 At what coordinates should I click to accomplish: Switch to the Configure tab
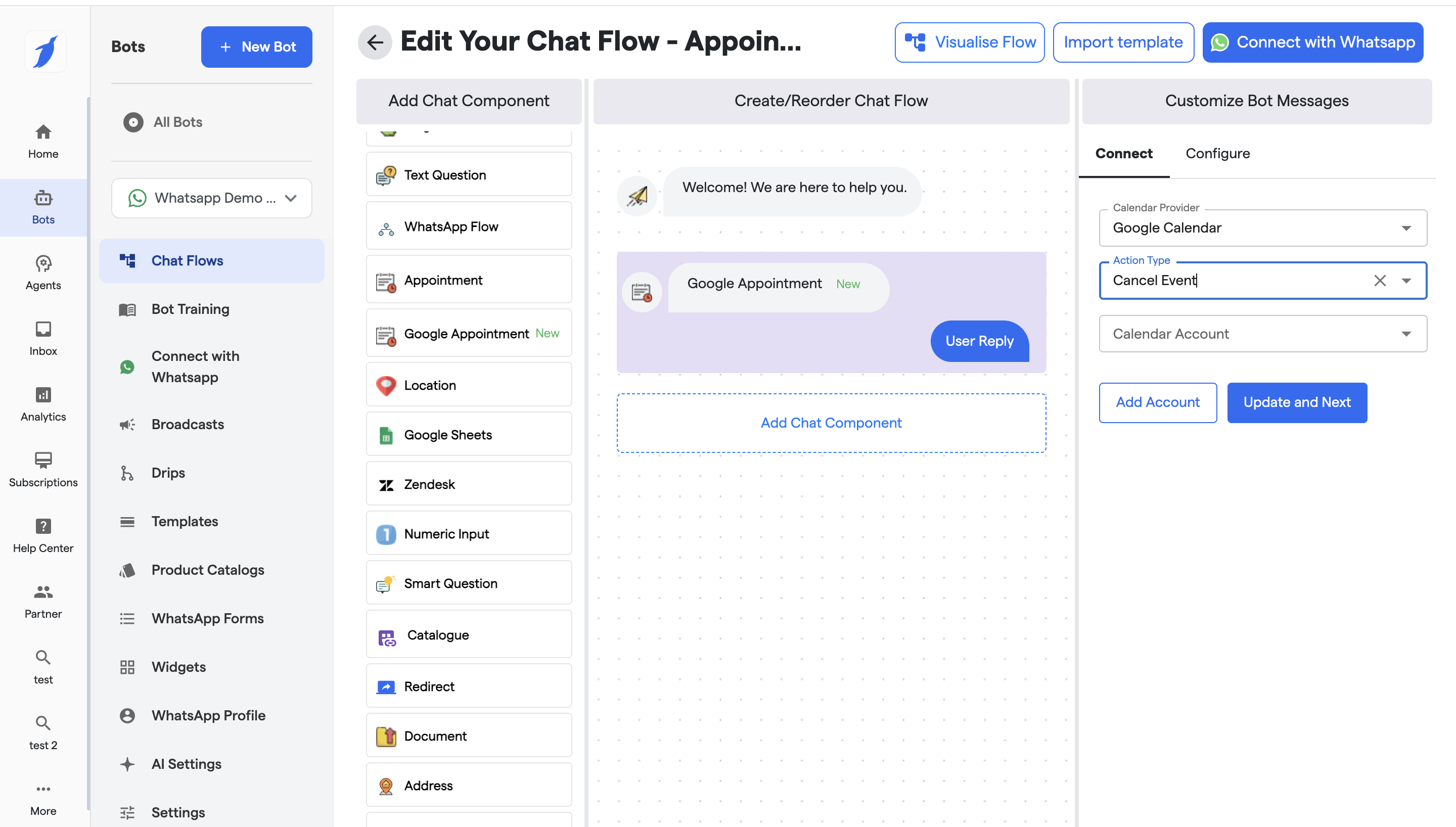pos(1217,153)
